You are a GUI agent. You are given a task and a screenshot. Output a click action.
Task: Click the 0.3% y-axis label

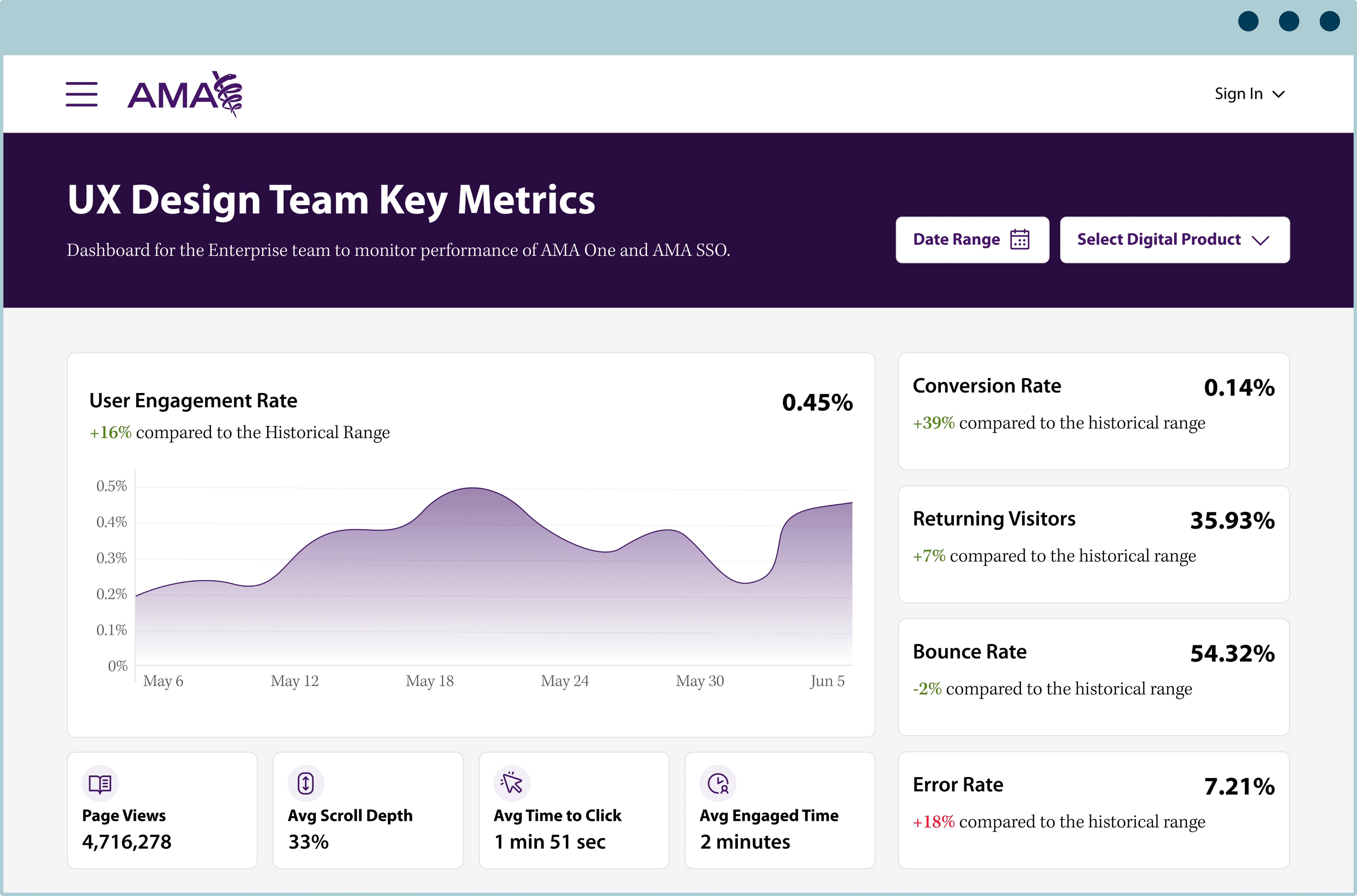[112, 558]
